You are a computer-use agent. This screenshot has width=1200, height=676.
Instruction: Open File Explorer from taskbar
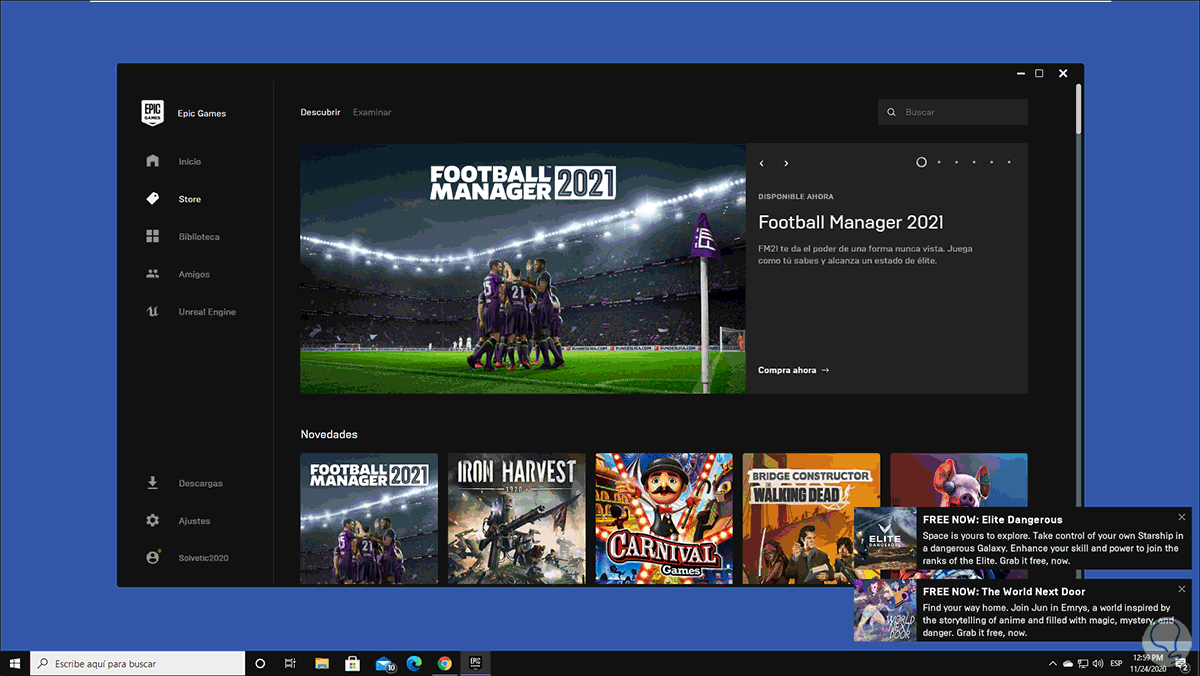point(322,663)
